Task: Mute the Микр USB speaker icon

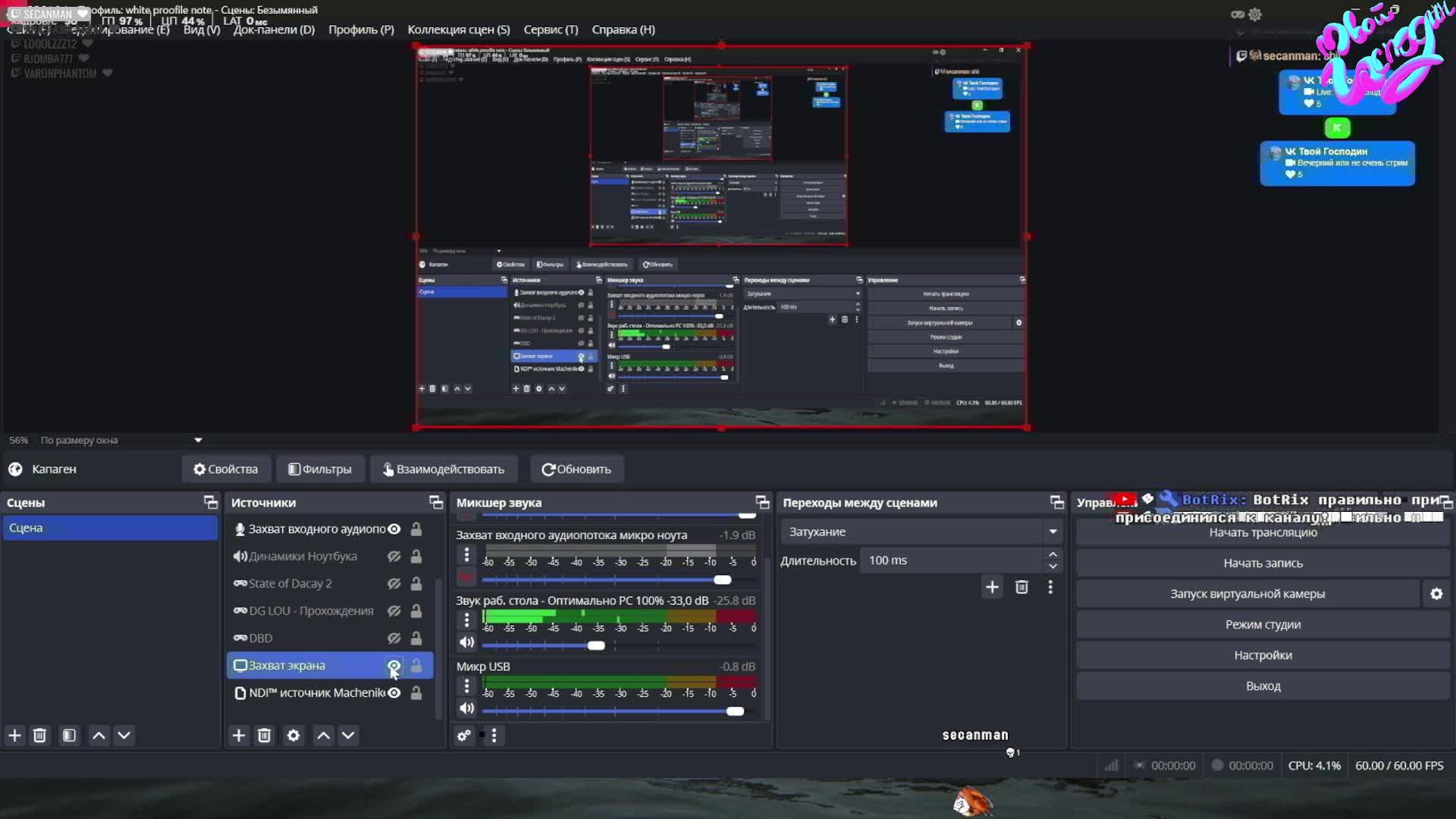Action: (466, 708)
